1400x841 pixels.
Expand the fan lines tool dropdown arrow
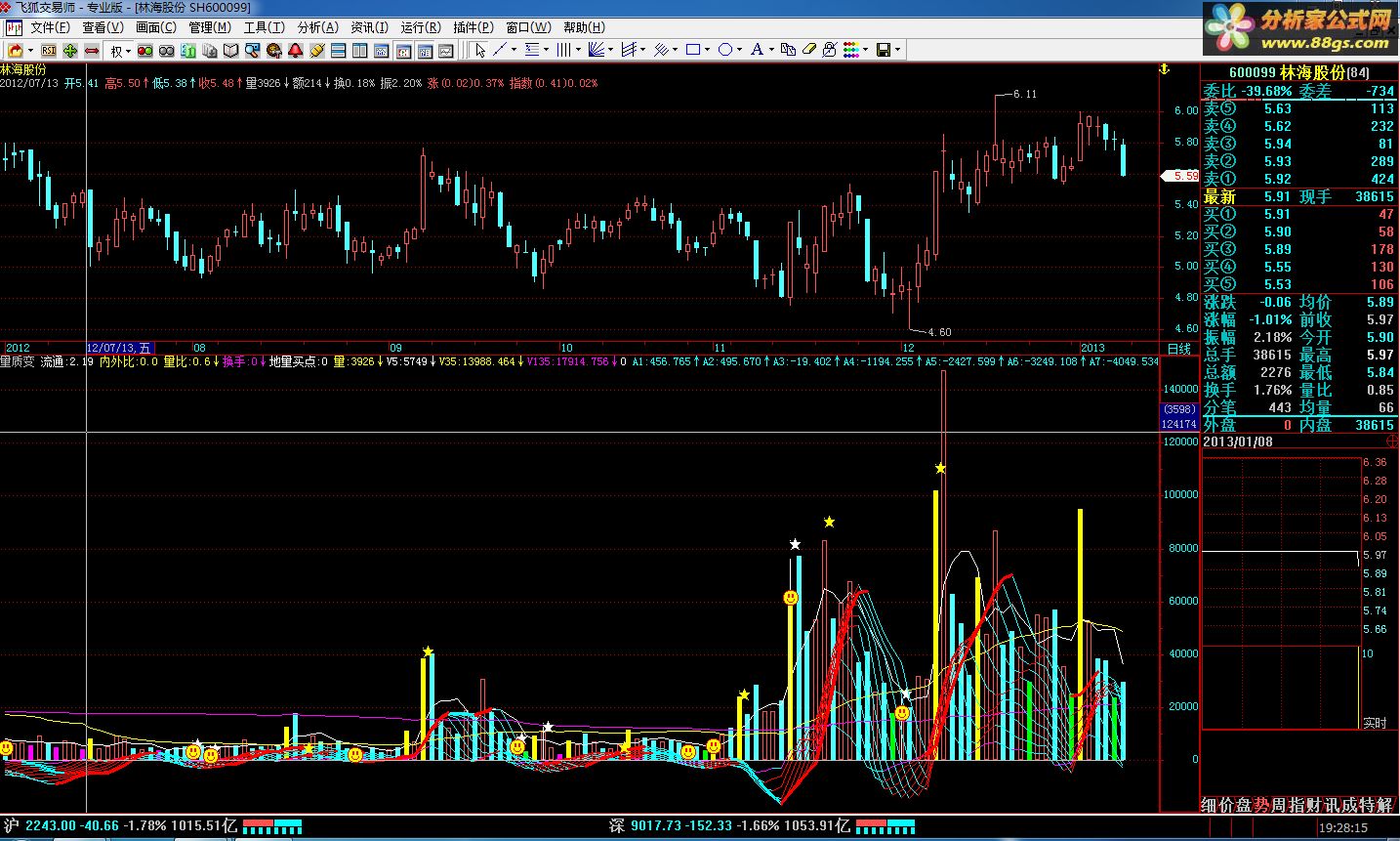tap(610, 50)
